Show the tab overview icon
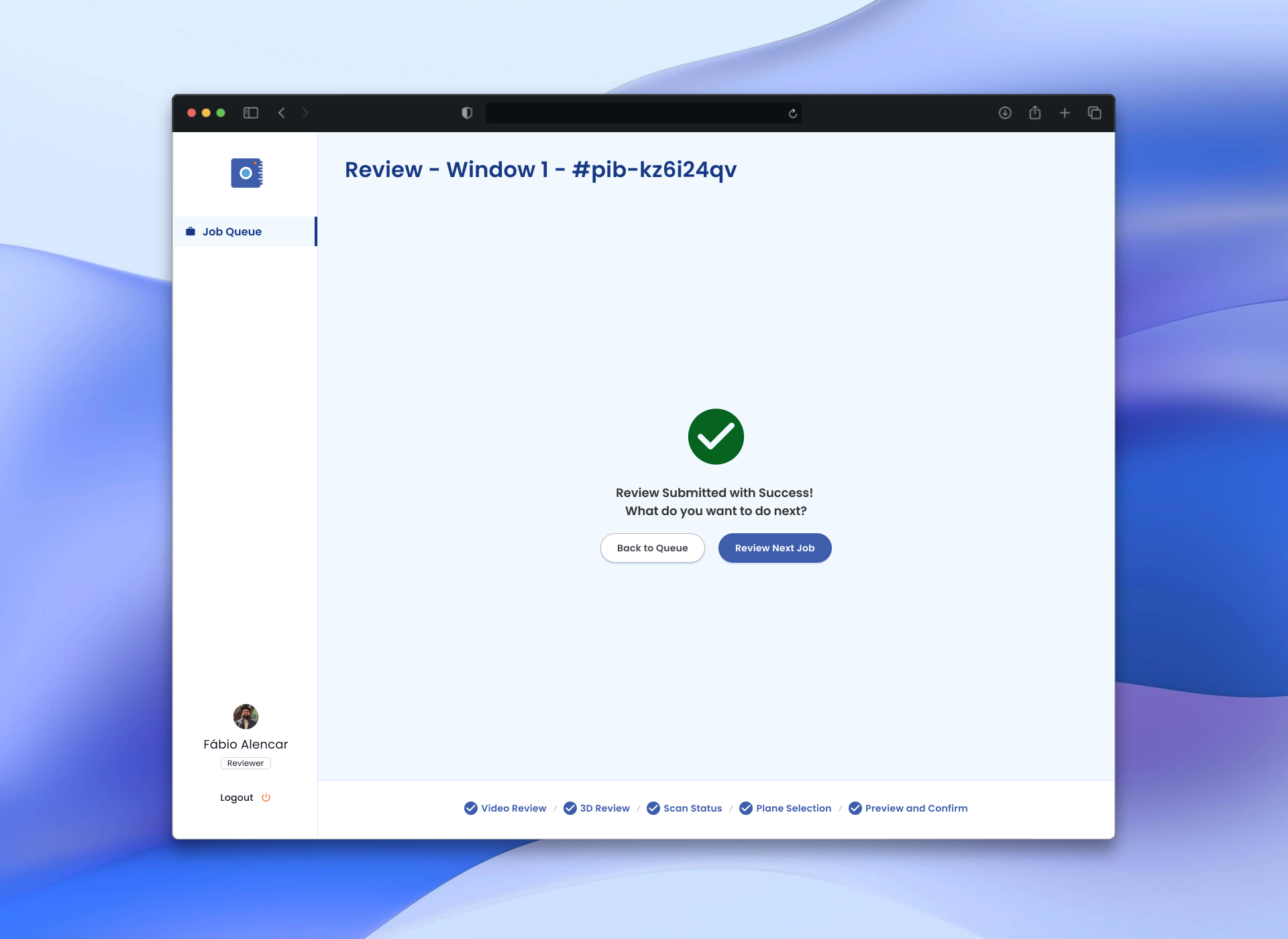Screen dimensions: 1288x939 pos(1094,113)
